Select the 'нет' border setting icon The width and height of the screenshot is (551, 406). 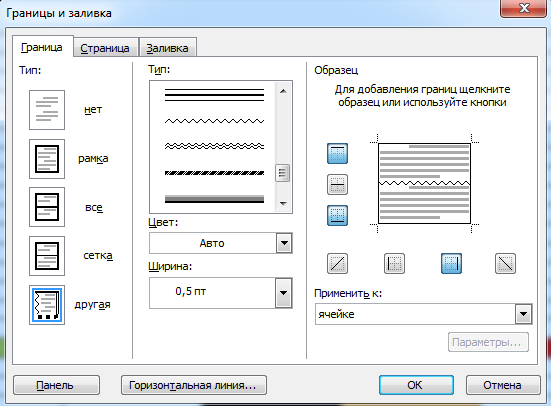(47, 110)
